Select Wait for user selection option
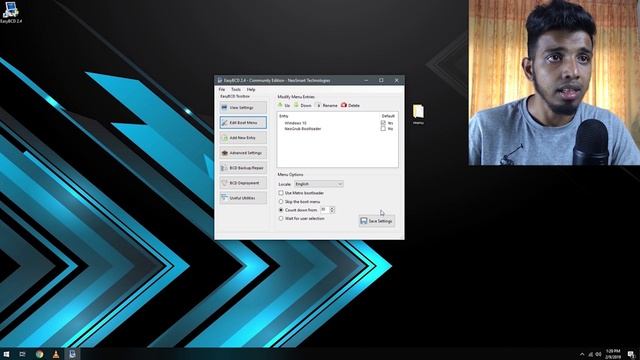Viewport: 640px width, 360px height. tap(281, 218)
